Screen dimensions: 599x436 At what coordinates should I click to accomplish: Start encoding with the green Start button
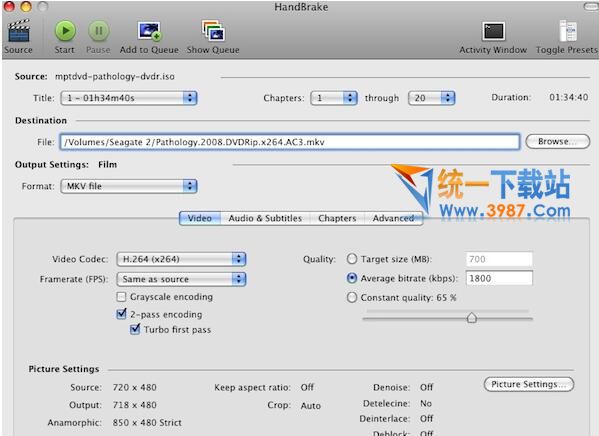tap(65, 31)
